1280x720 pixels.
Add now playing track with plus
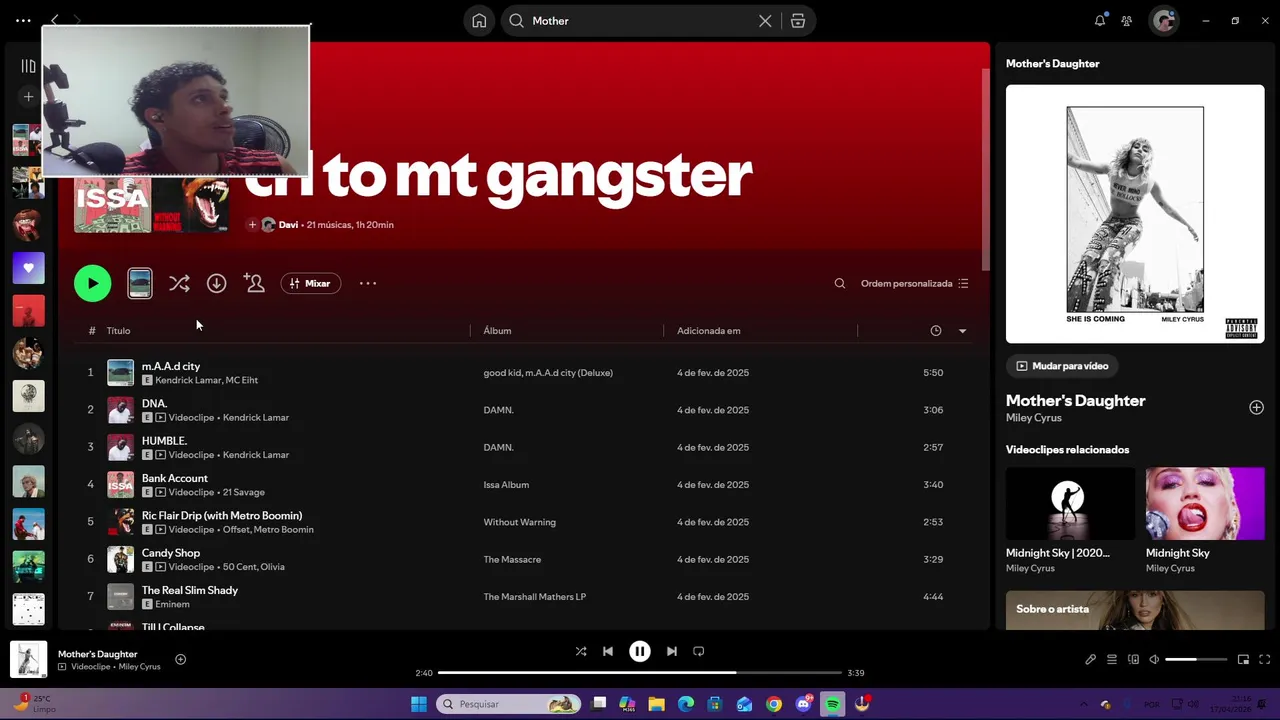pos(181,659)
